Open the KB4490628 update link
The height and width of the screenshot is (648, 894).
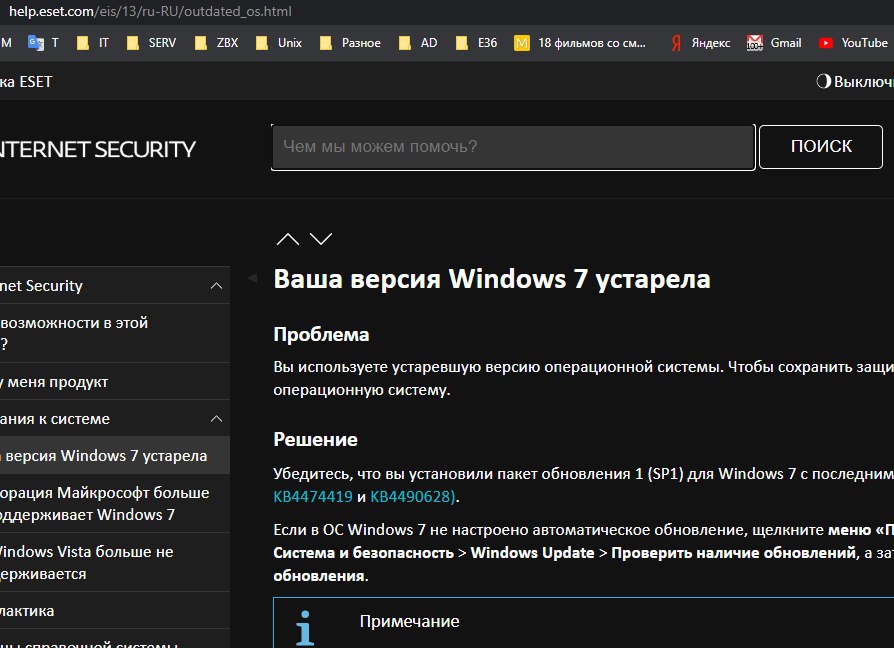(412, 496)
